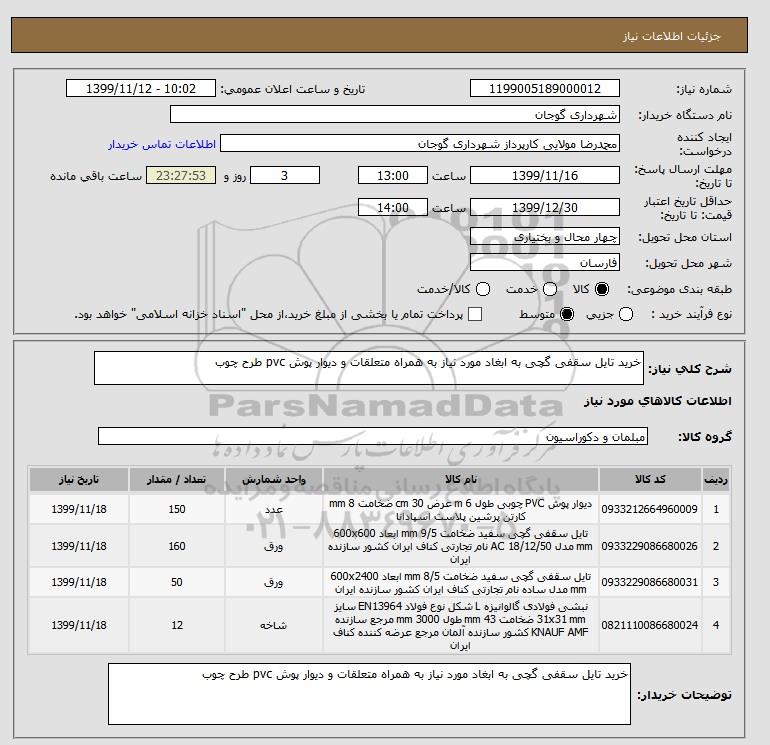
Task: Click the price validity date 1399/12/30
Action: point(545,207)
